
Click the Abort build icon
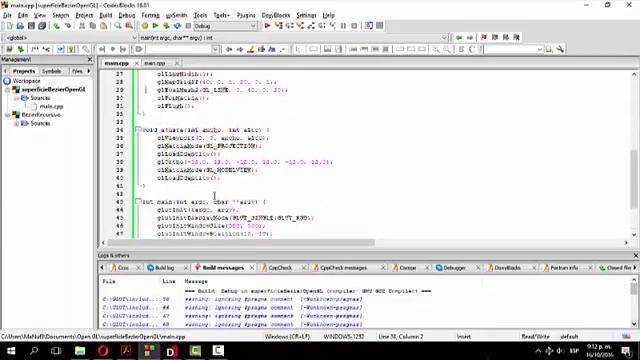tap(188, 26)
